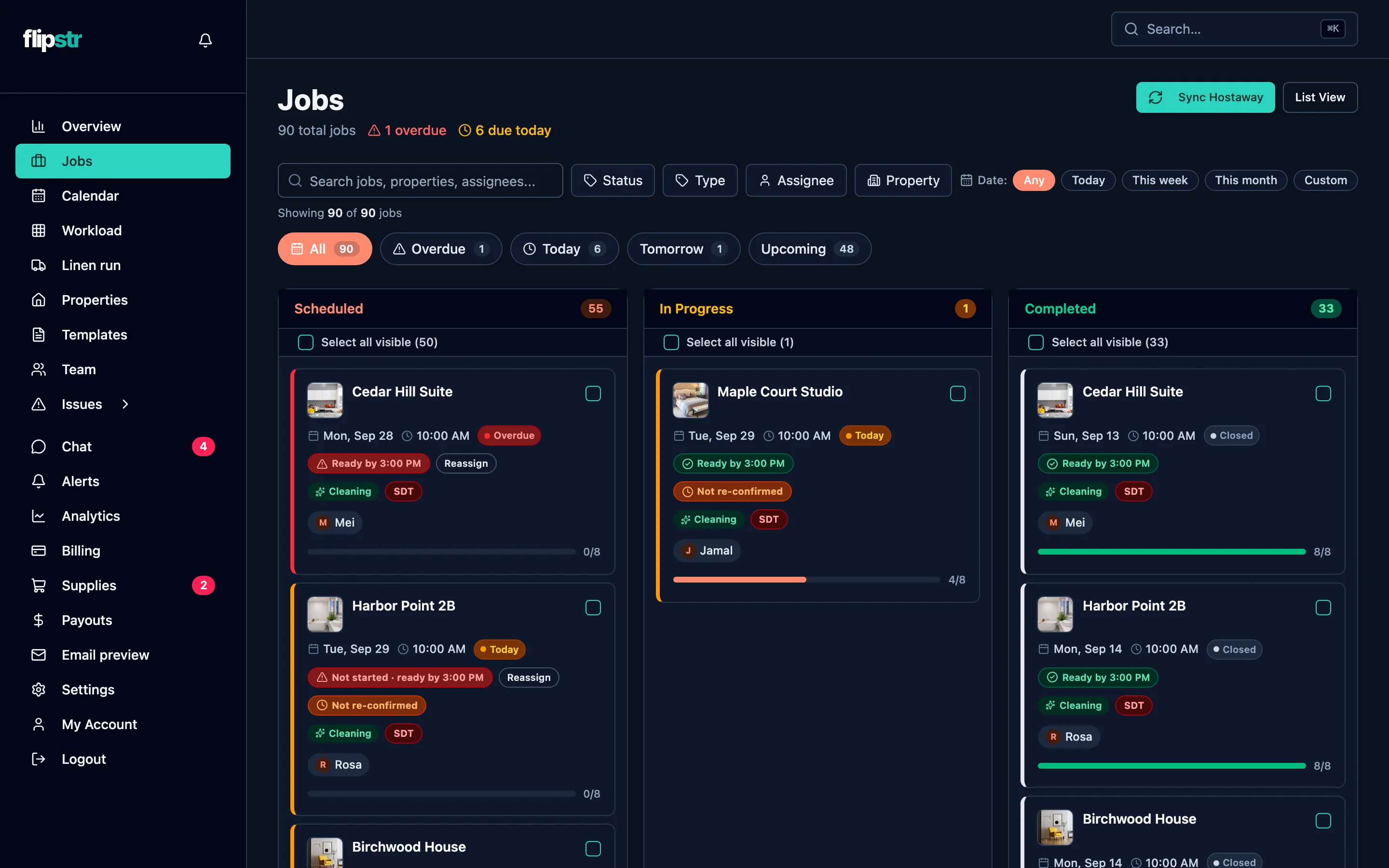
Task: Toggle Select all visible (33) in Completed
Action: [x=1036, y=342]
